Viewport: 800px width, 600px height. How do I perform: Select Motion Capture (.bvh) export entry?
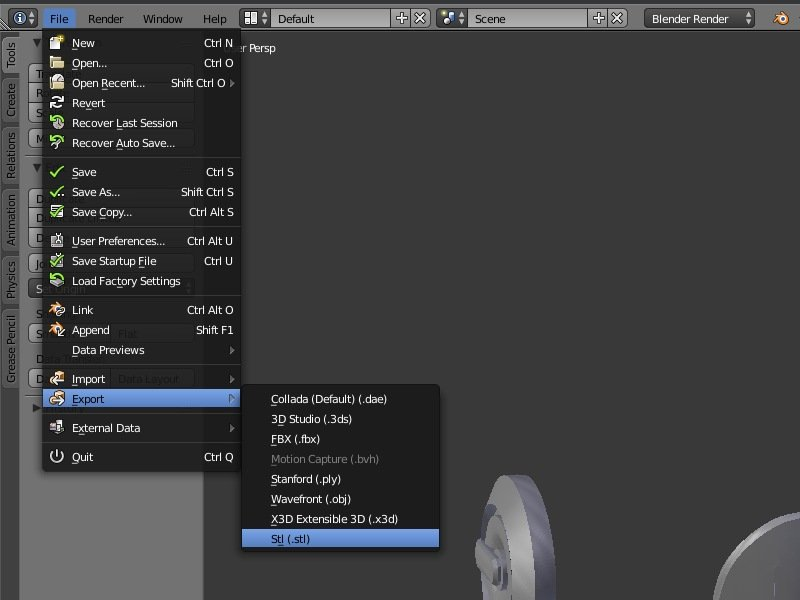point(340,459)
